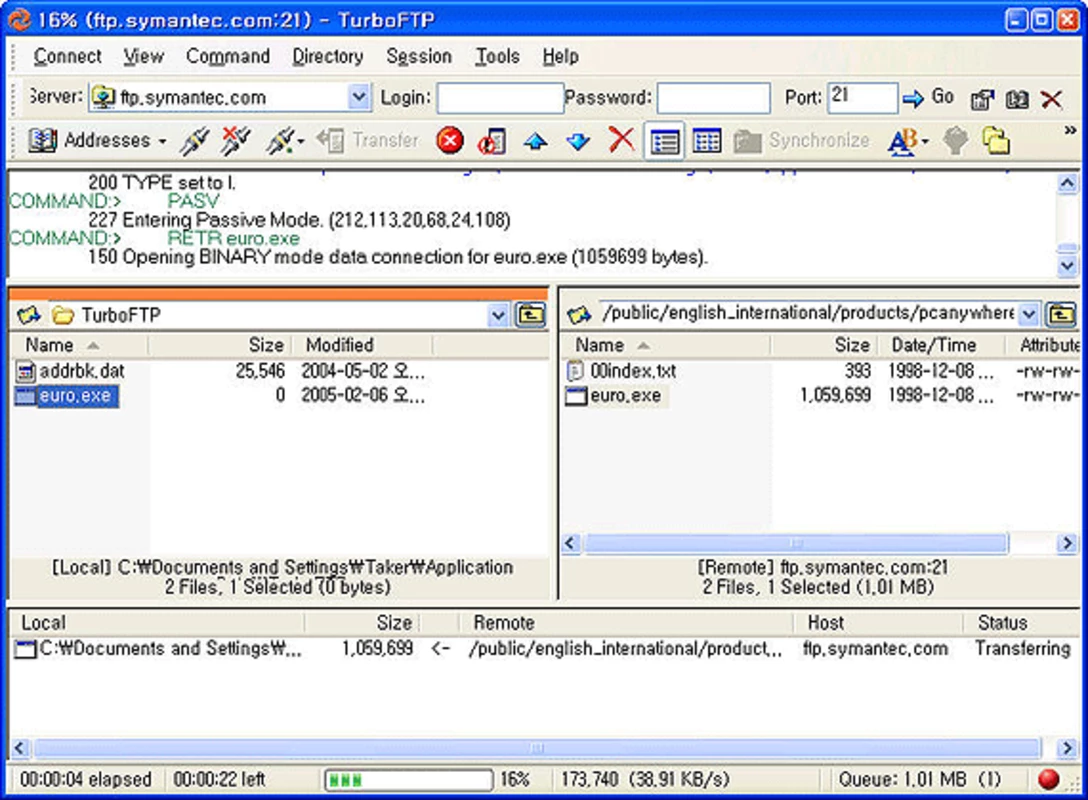Screen dimensions: 1088x800
Task: Open the Session menu
Action: pyautogui.click(x=418, y=56)
